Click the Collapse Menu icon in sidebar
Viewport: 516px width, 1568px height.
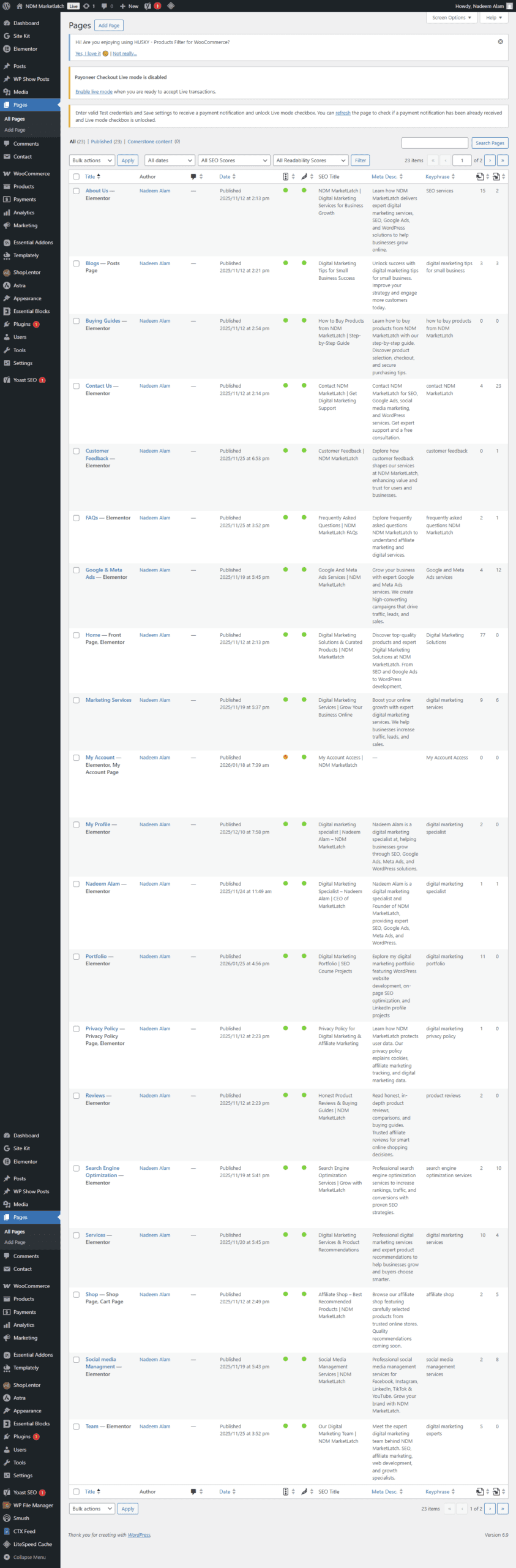click(x=7, y=1557)
